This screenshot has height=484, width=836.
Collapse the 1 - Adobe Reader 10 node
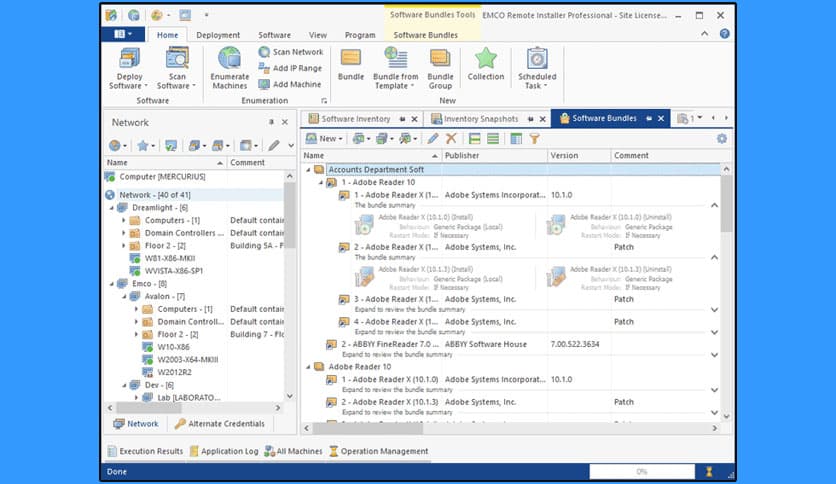pos(321,182)
